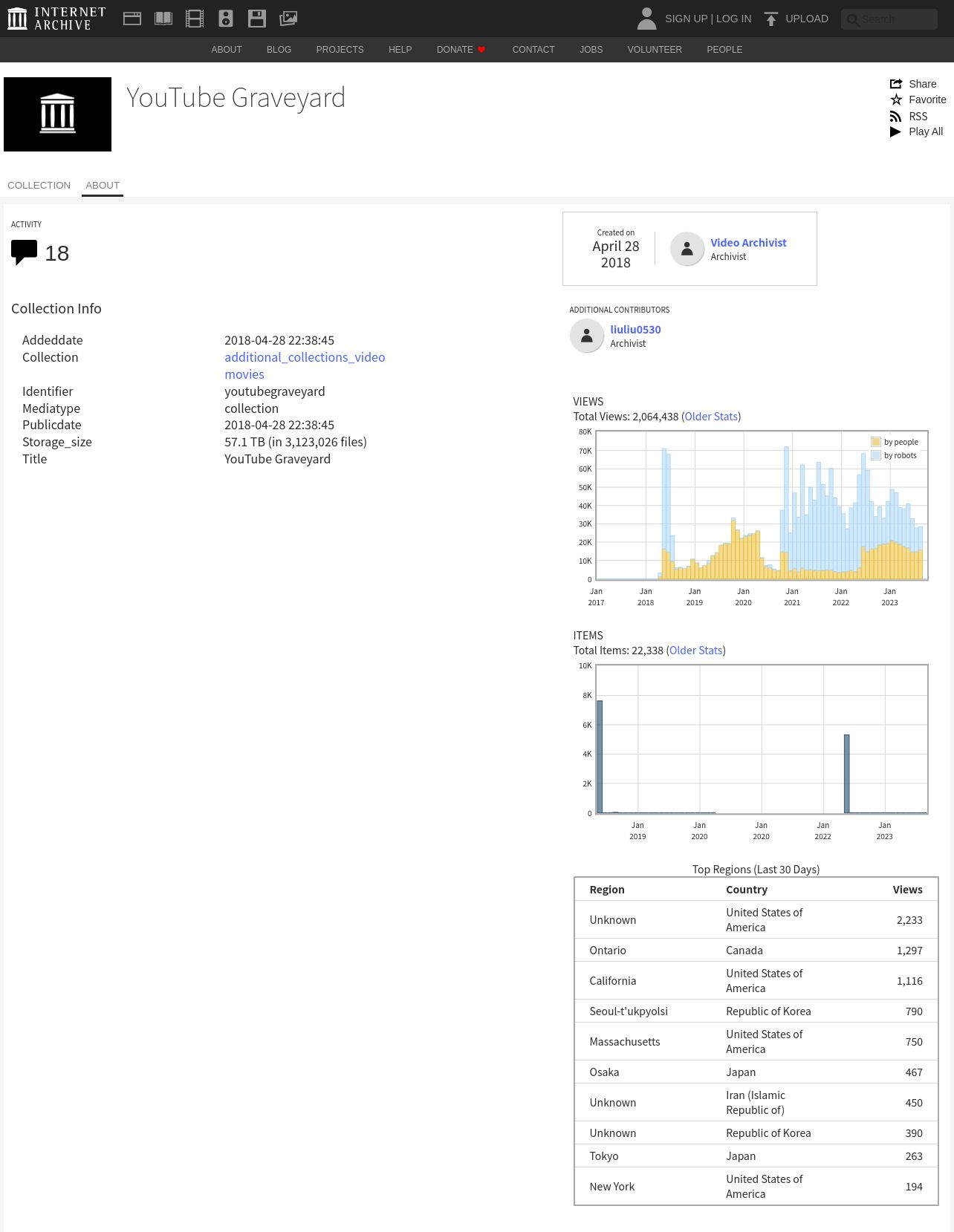This screenshot has width=954, height=1232.
Task: Click the RSS text label
Action: click(918, 117)
